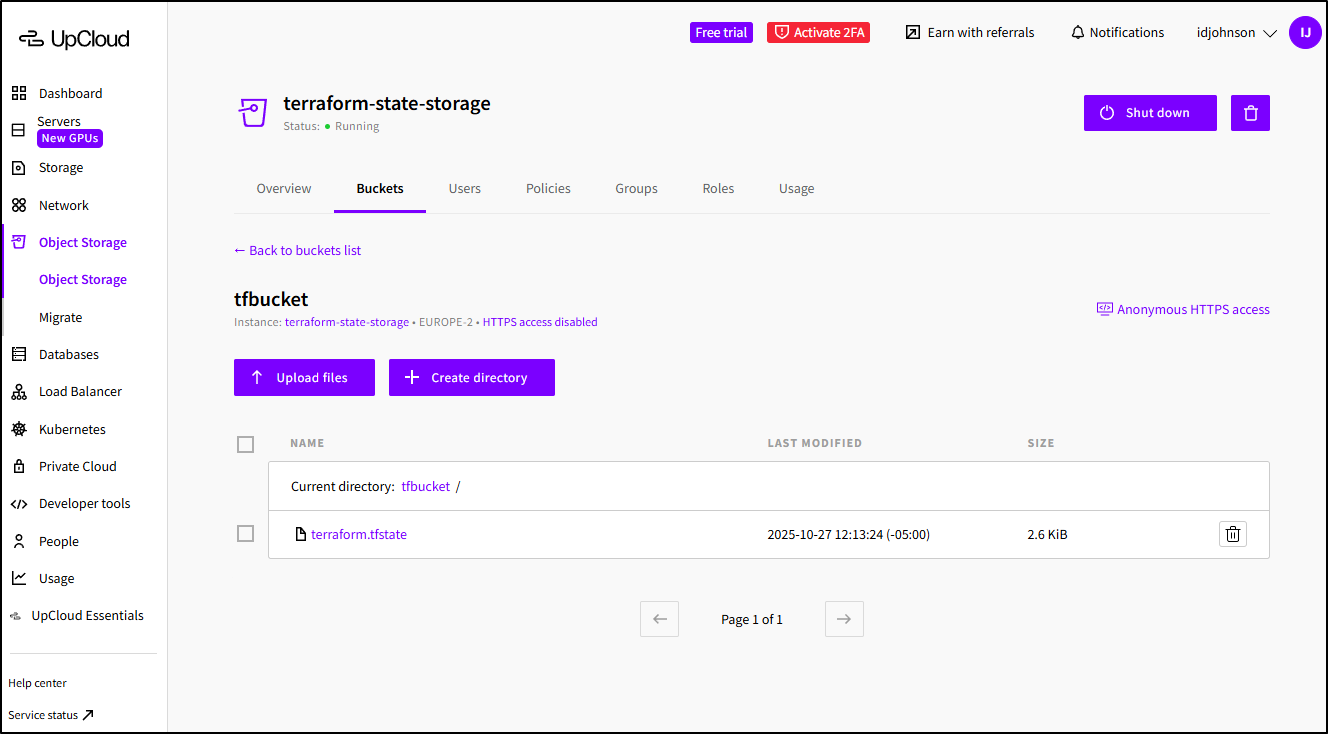Click the Load Balancer sidebar icon

19,392
